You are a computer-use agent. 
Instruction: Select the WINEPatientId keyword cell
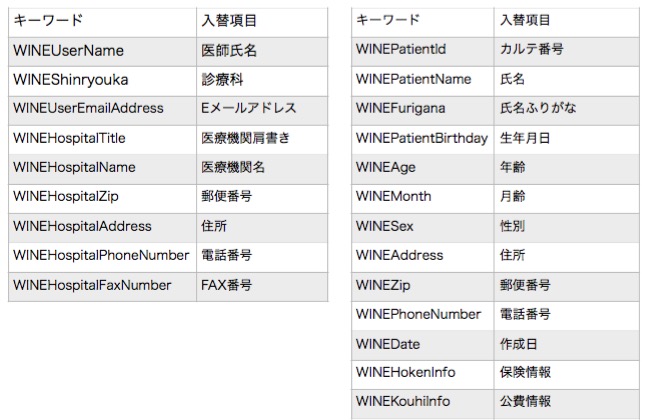pyautogui.click(x=400, y=49)
